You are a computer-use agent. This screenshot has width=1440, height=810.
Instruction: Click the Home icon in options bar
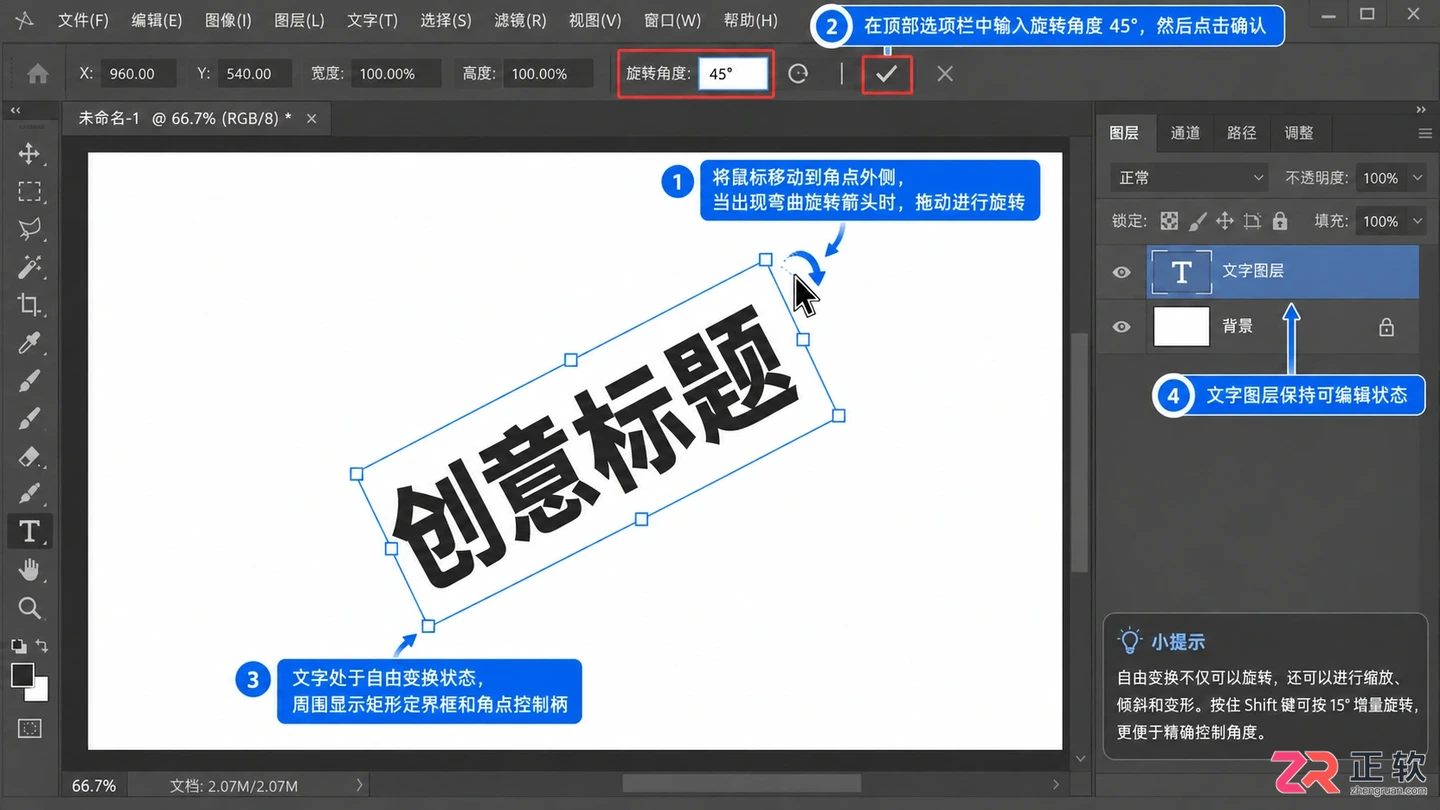click(x=38, y=74)
